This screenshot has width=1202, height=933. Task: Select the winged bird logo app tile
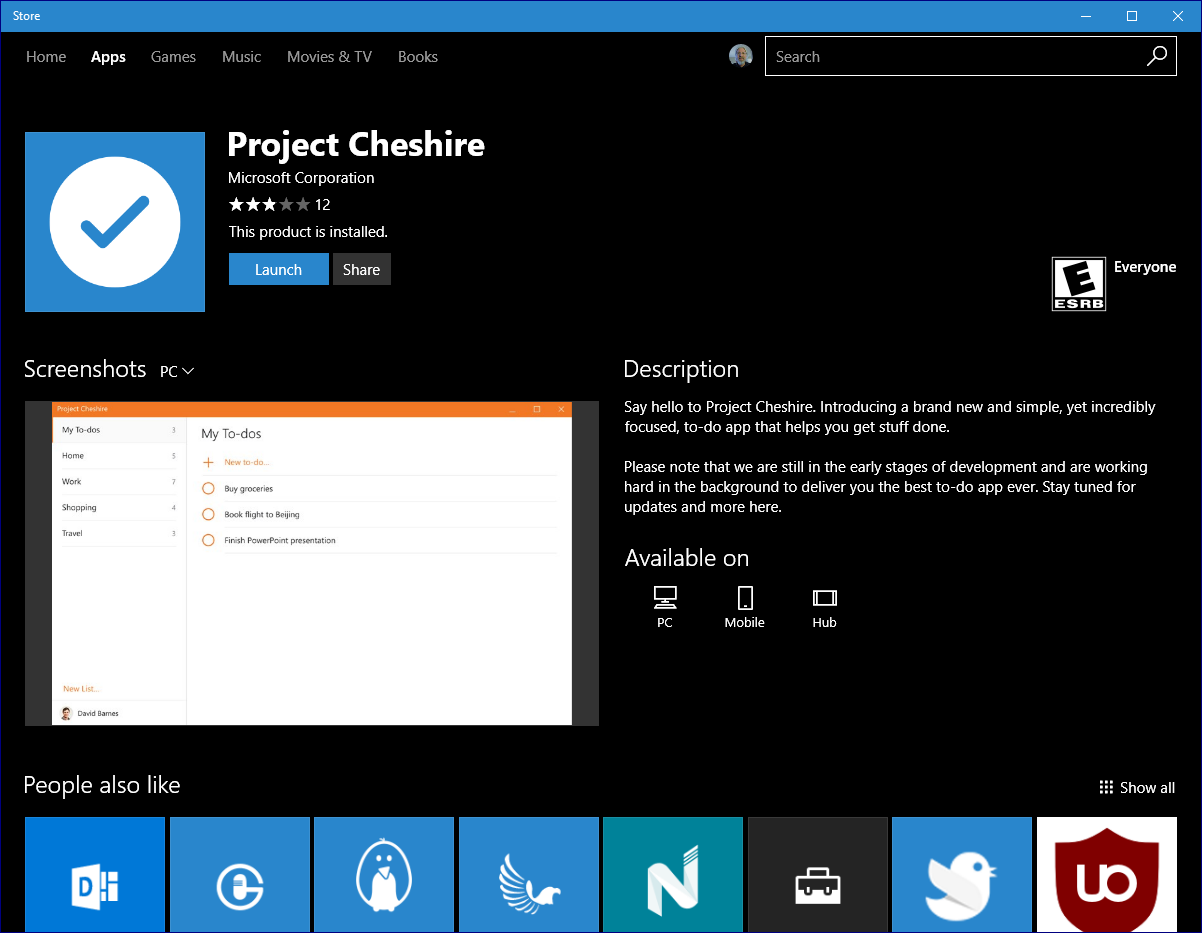[528, 875]
